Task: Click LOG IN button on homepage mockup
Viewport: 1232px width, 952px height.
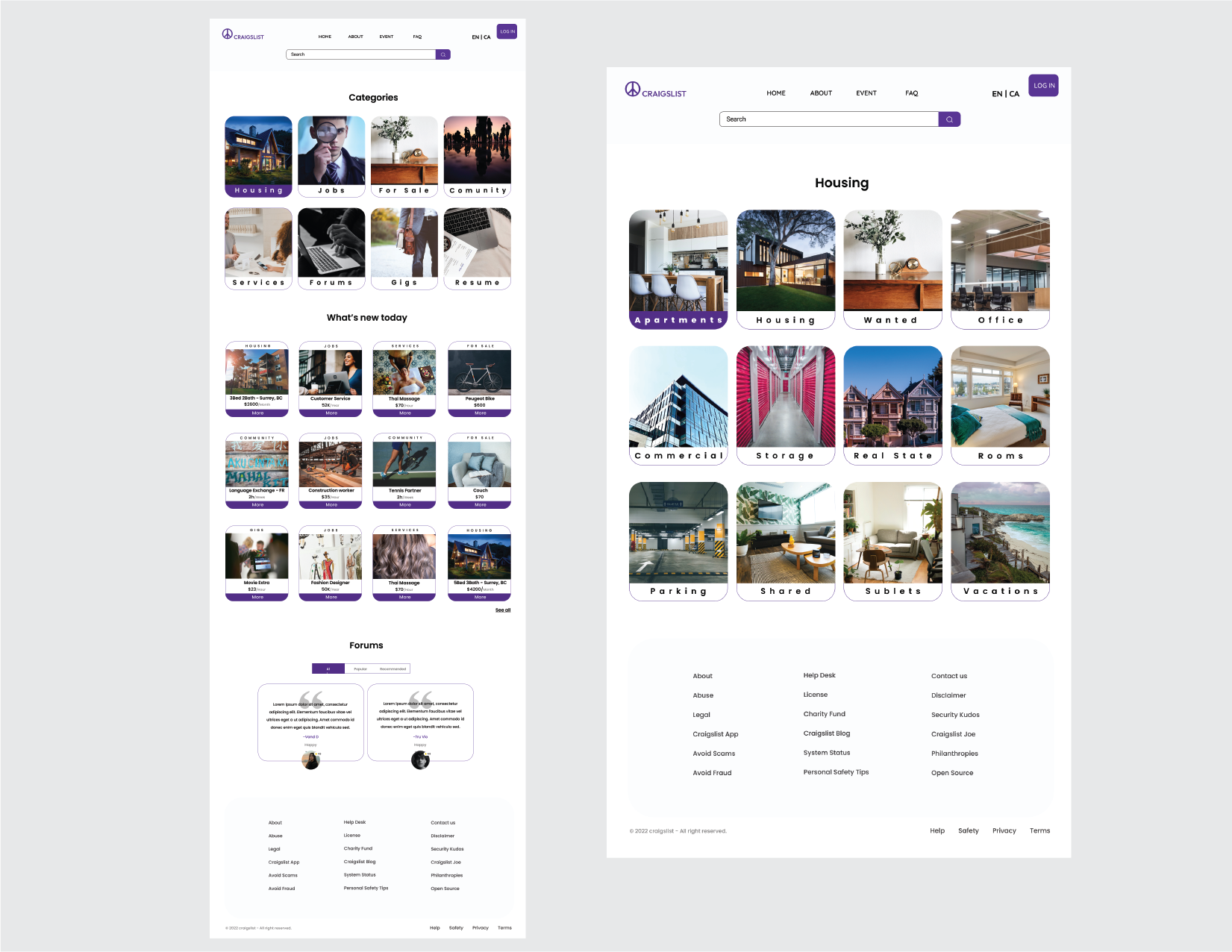Action: point(507,31)
